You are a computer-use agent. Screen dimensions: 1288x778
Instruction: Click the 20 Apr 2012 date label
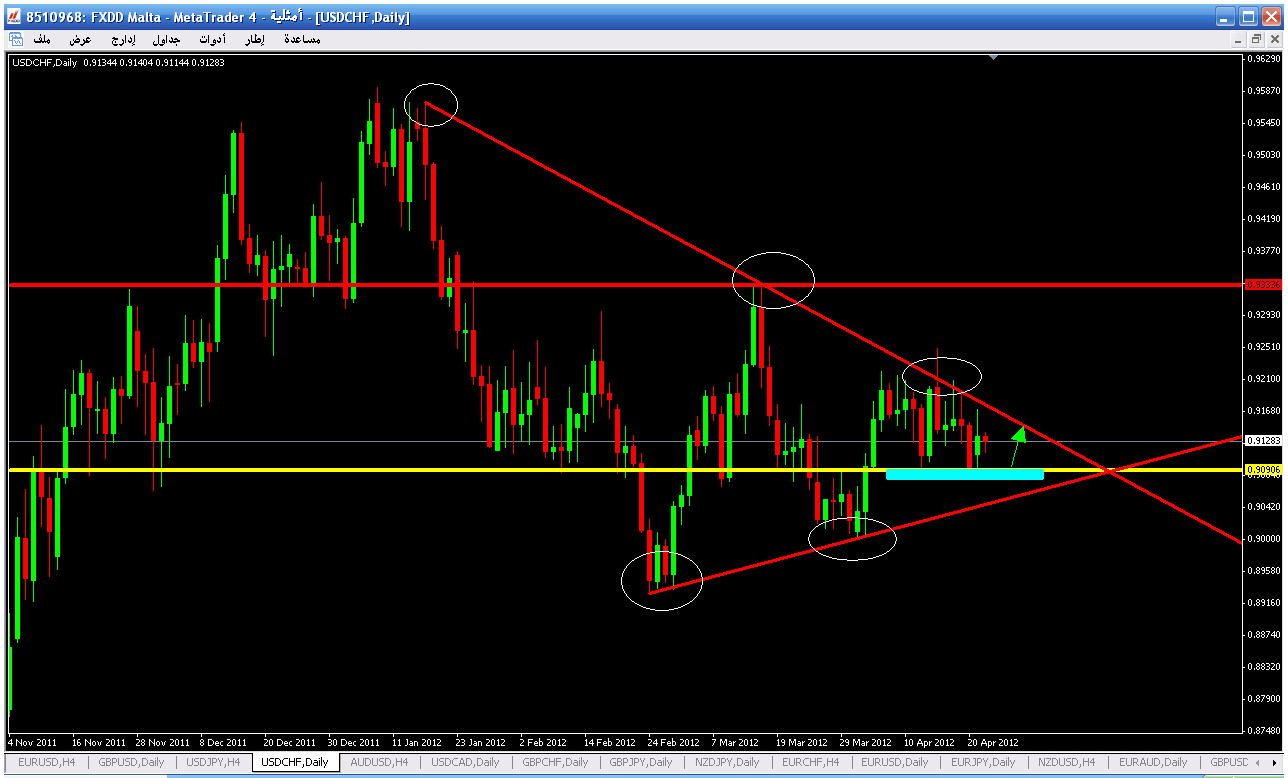pos(992,743)
